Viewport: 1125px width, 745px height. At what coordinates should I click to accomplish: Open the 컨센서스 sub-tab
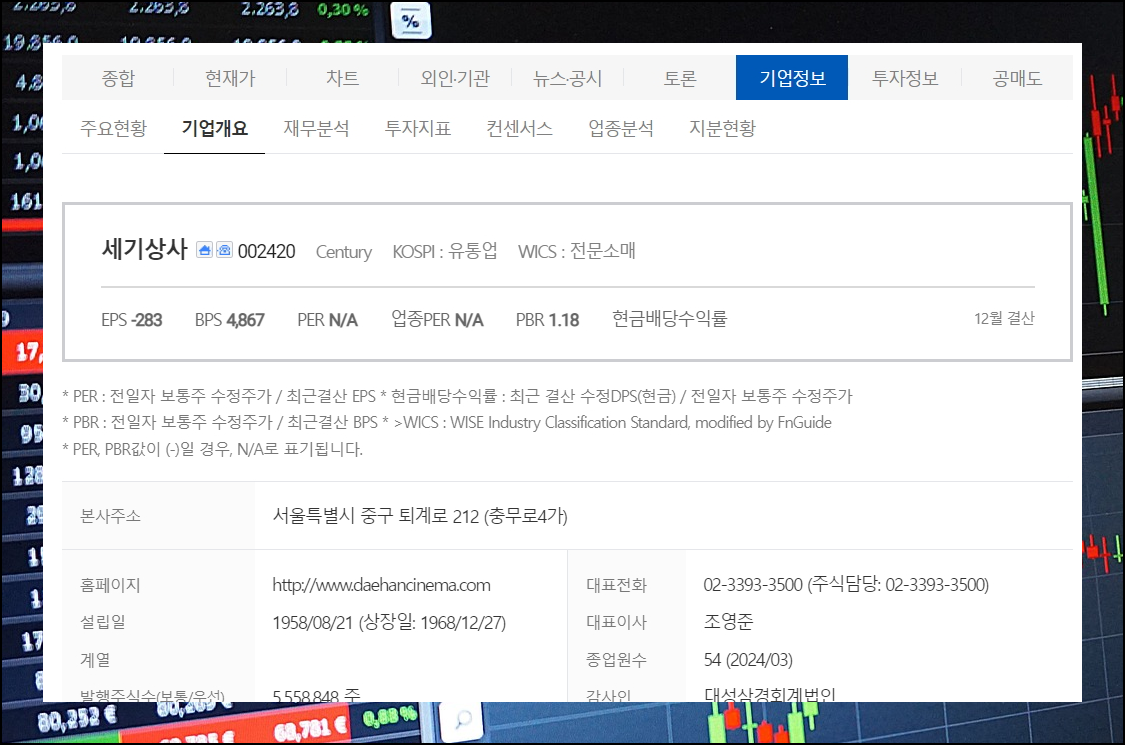pyautogui.click(x=519, y=128)
